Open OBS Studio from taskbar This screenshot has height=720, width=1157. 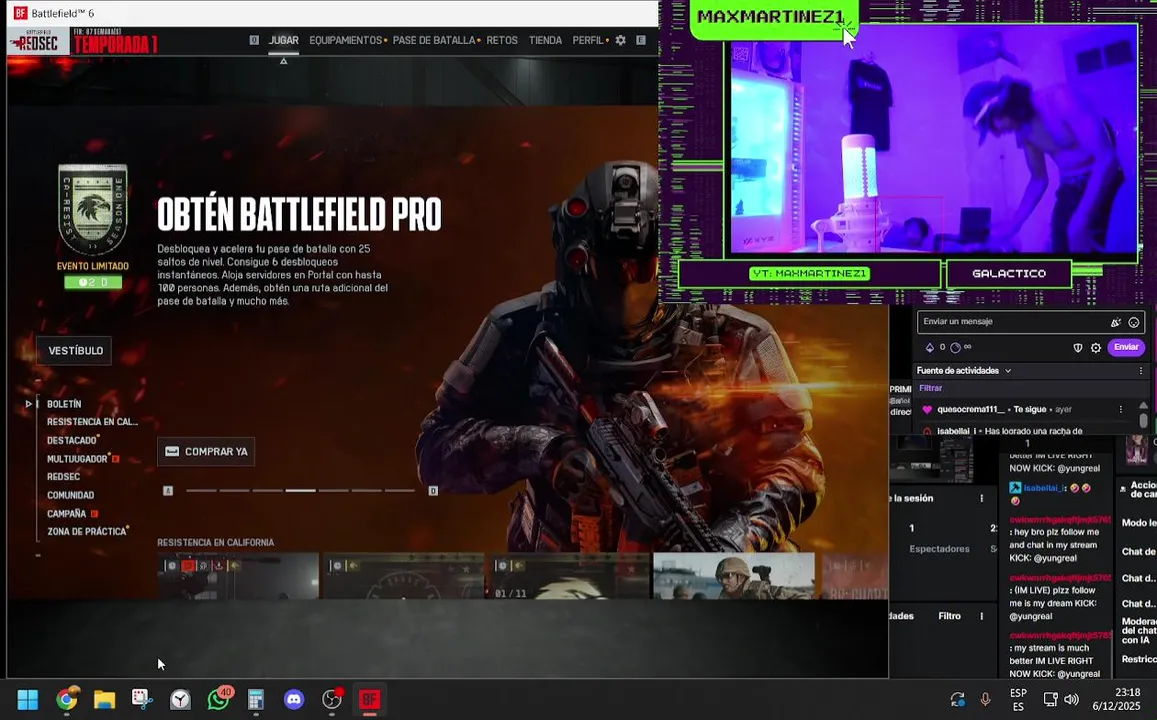(x=333, y=698)
